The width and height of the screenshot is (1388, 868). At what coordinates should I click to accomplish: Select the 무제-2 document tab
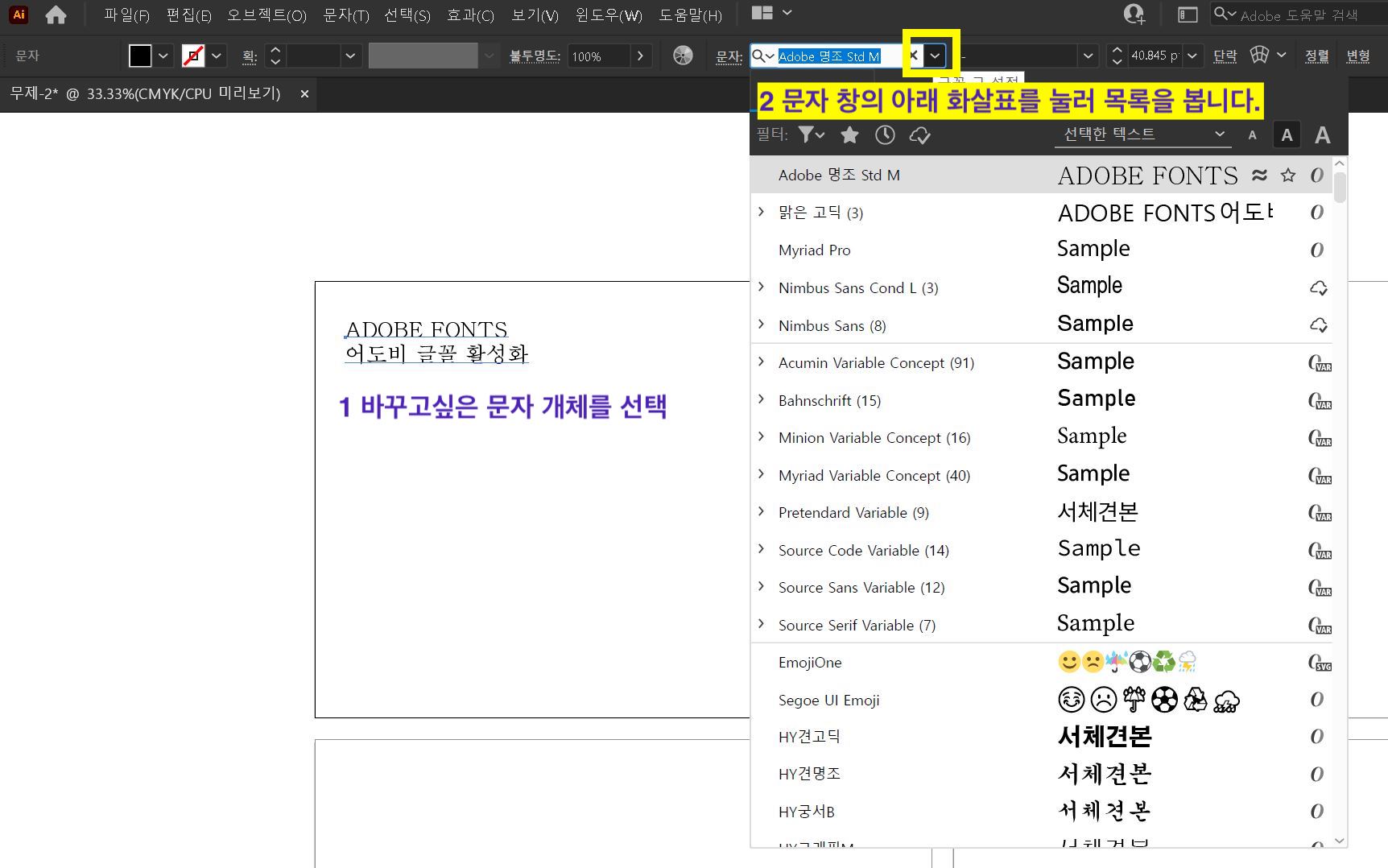coord(145,93)
